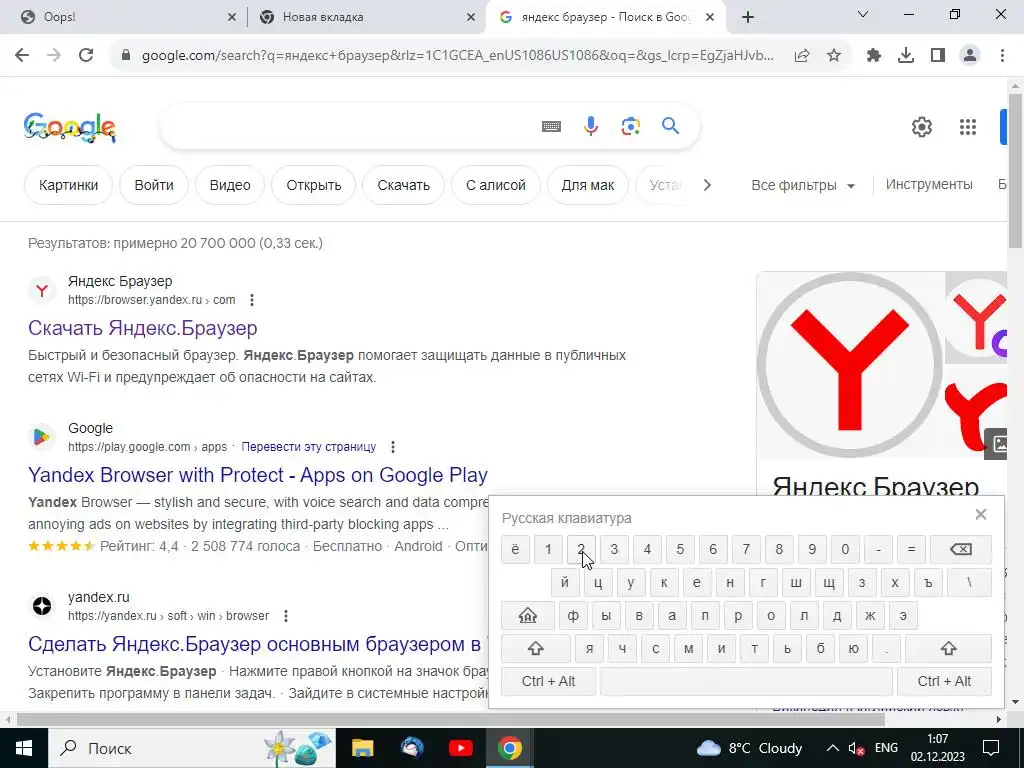Open the Chrome extensions puzzle icon
This screenshot has height=768, width=1024.
coord(874,56)
